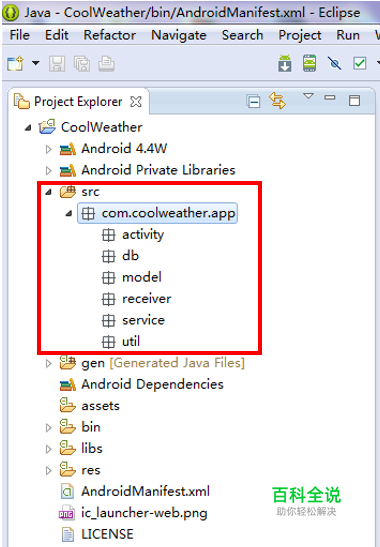Select the Android 4.4W entry
This screenshot has width=380, height=547.
pos(124,149)
